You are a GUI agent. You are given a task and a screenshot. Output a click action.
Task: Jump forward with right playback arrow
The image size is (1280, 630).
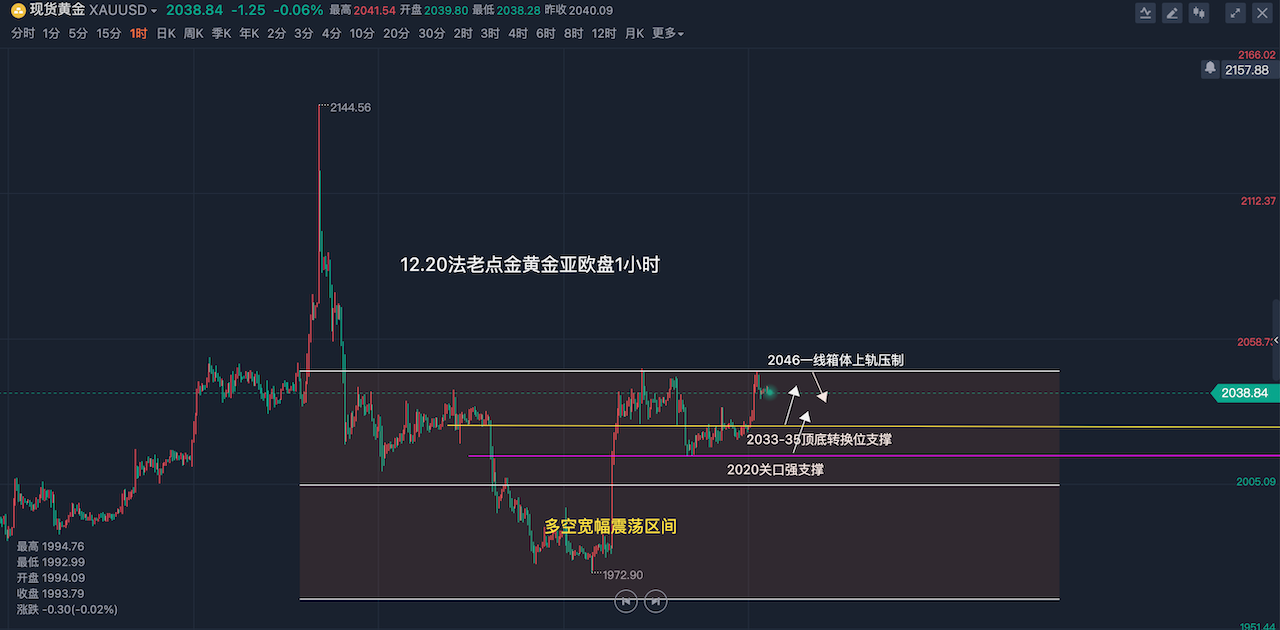pyautogui.click(x=655, y=600)
